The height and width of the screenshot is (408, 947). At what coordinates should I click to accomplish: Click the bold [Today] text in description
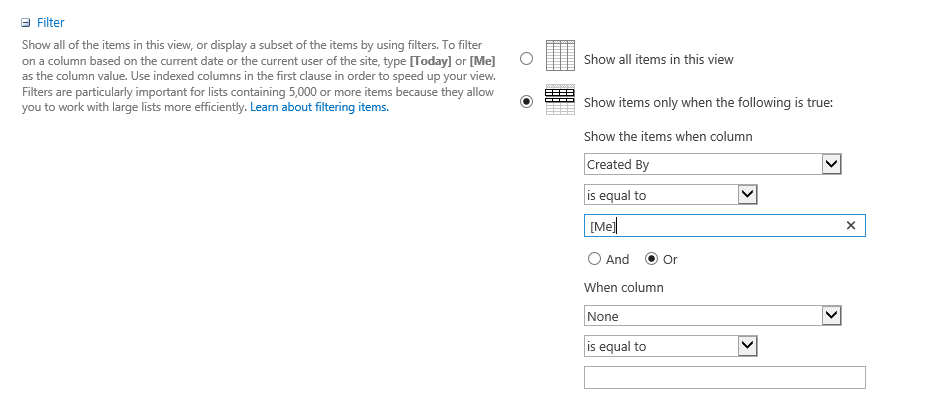431,61
